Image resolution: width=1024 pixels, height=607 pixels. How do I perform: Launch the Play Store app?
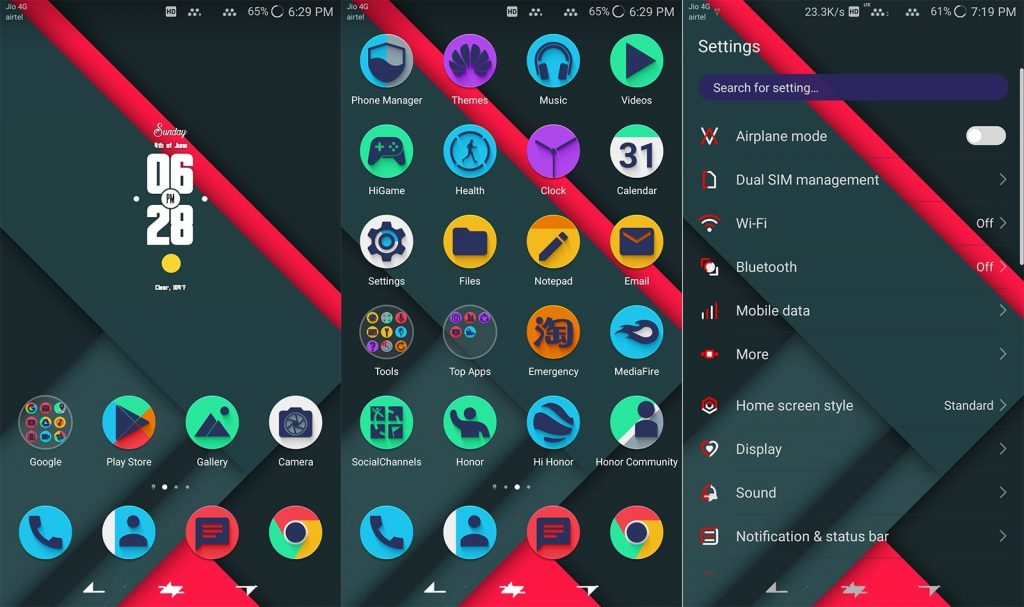(129, 422)
